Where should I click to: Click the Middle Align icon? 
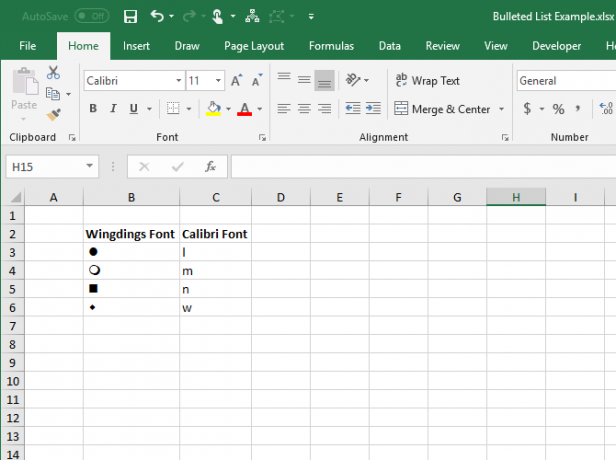point(304,80)
